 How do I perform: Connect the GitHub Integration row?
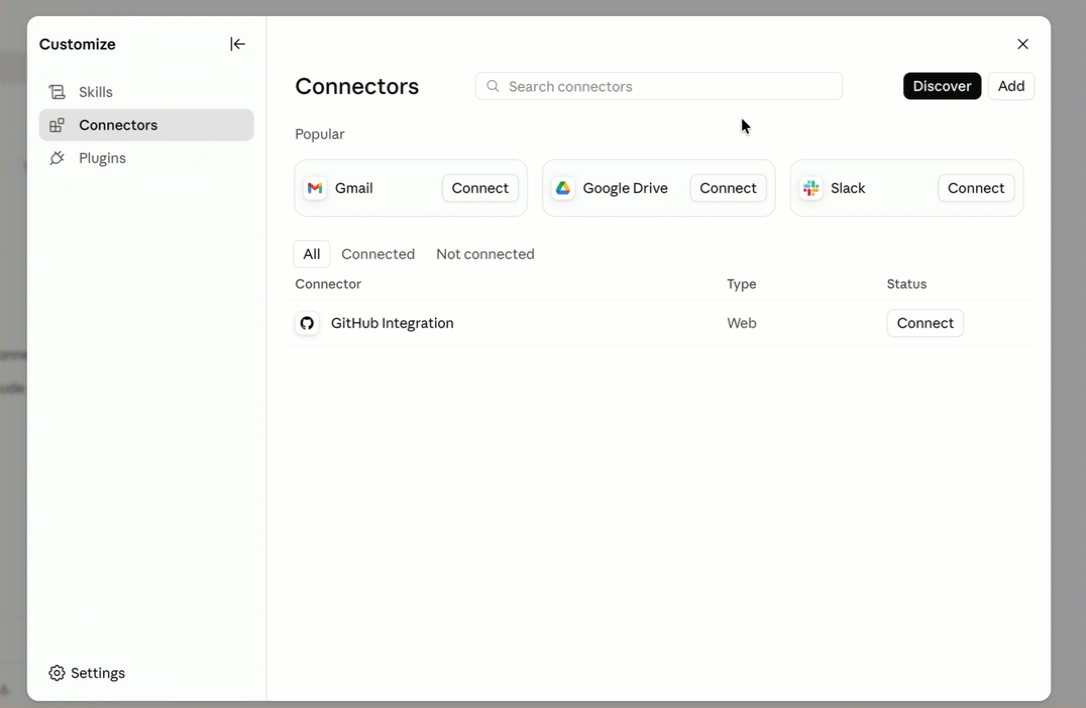coord(925,324)
